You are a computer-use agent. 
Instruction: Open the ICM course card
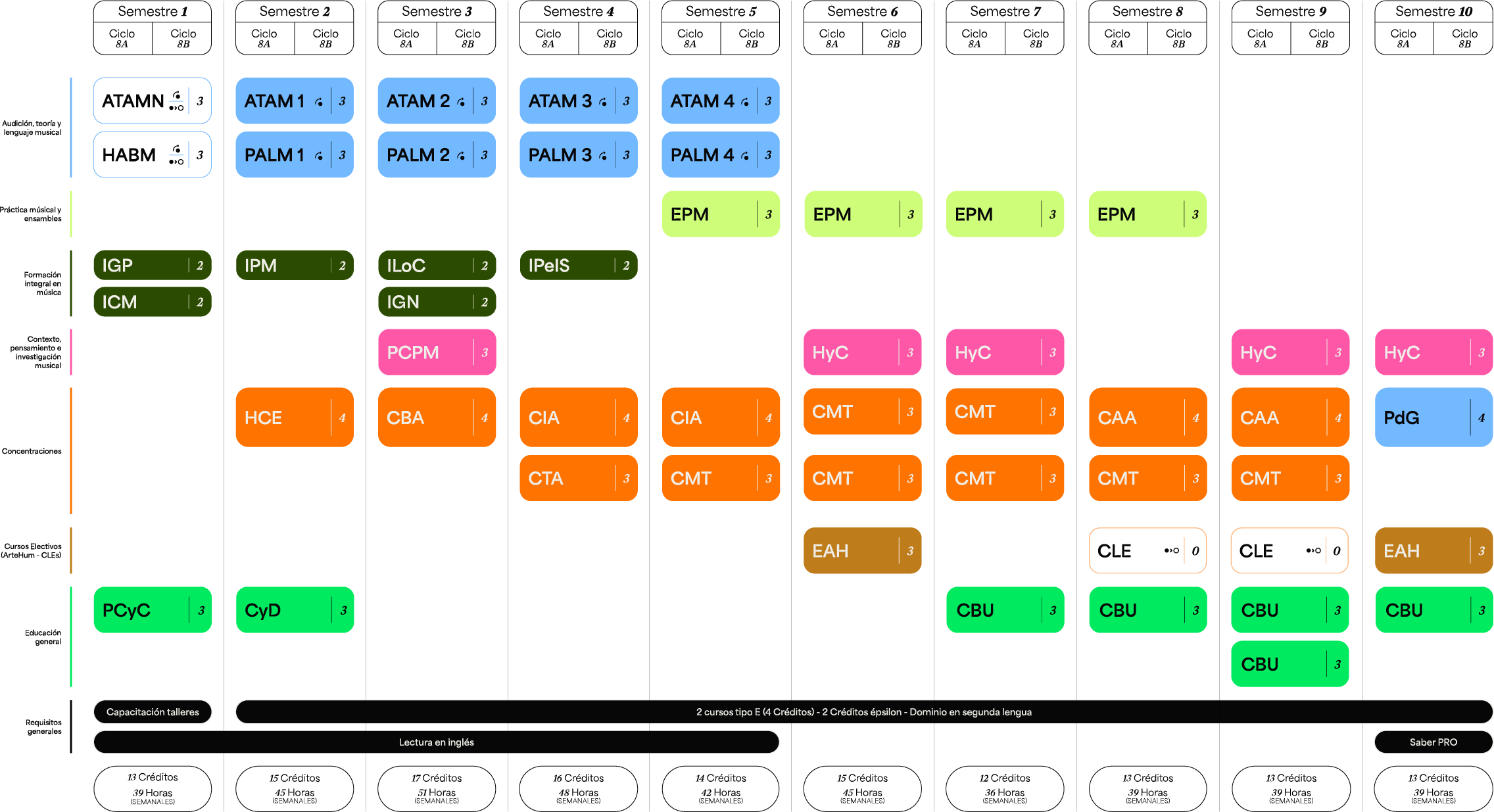153,302
